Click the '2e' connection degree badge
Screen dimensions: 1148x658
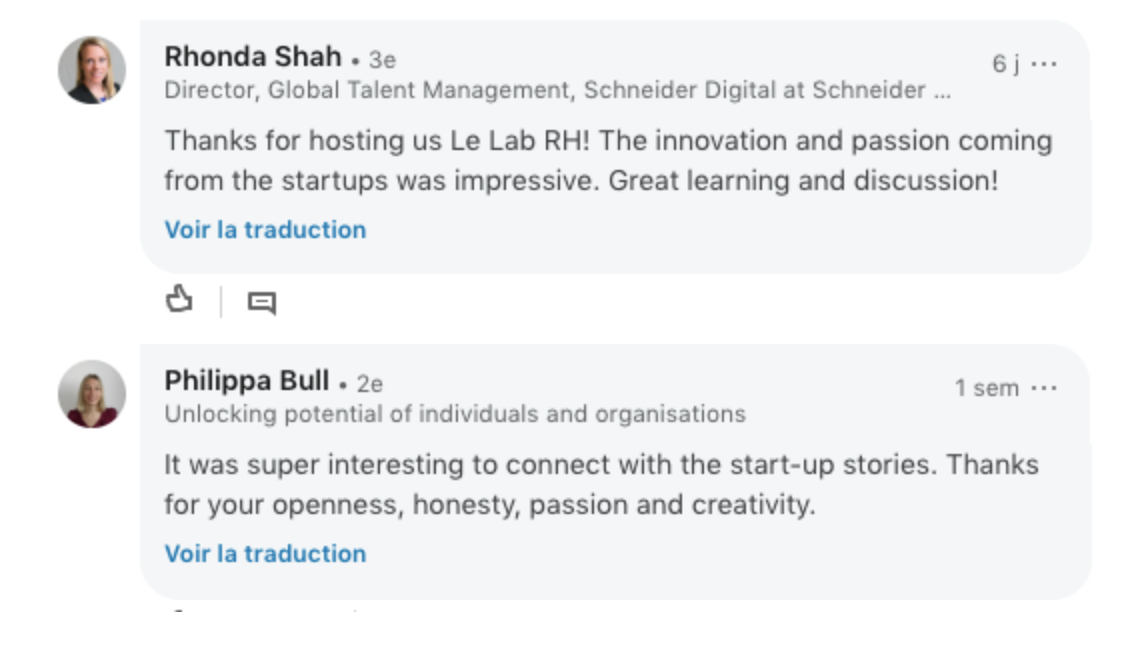(x=370, y=384)
